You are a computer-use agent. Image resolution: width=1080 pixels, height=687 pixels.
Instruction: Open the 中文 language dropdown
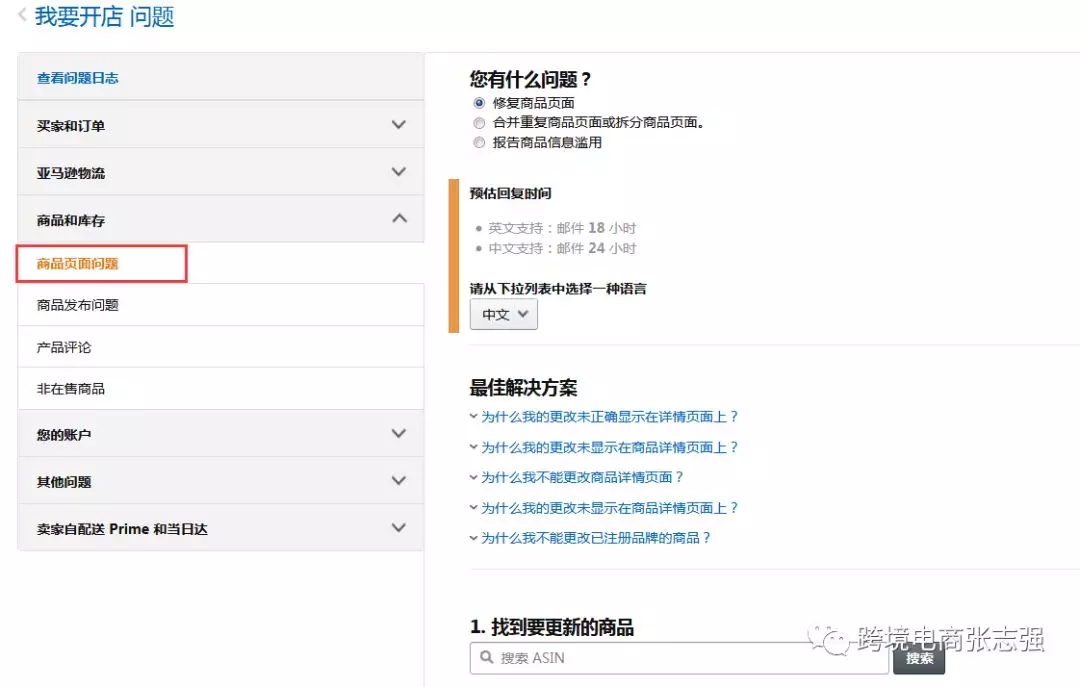click(503, 314)
